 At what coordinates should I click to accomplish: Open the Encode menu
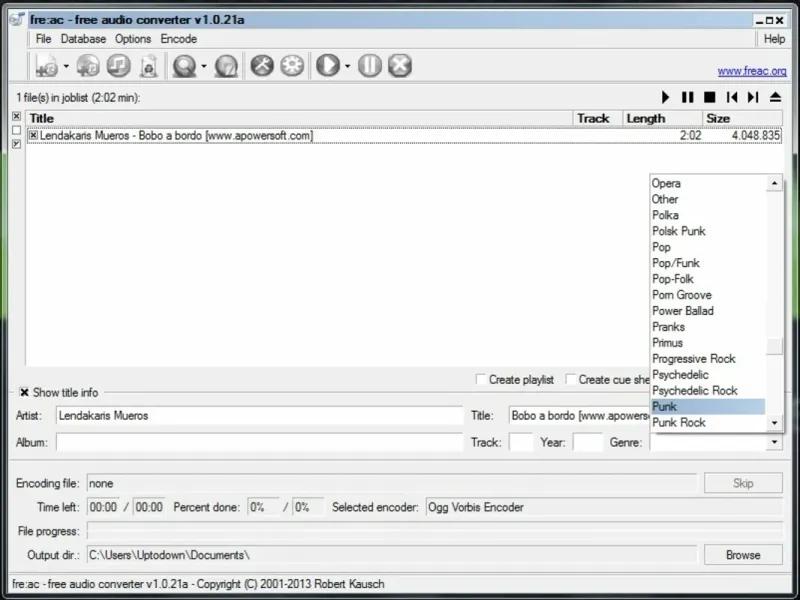(179, 39)
